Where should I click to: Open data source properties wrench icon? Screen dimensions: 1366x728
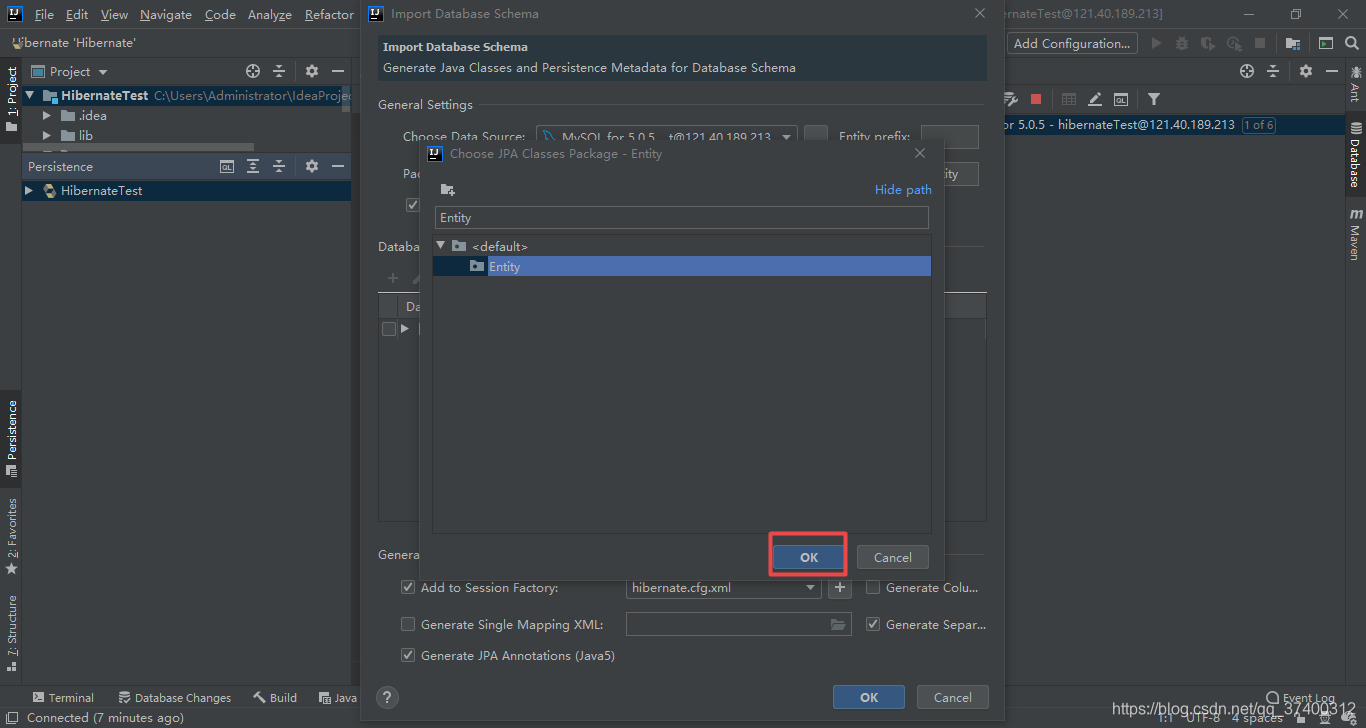click(1010, 99)
